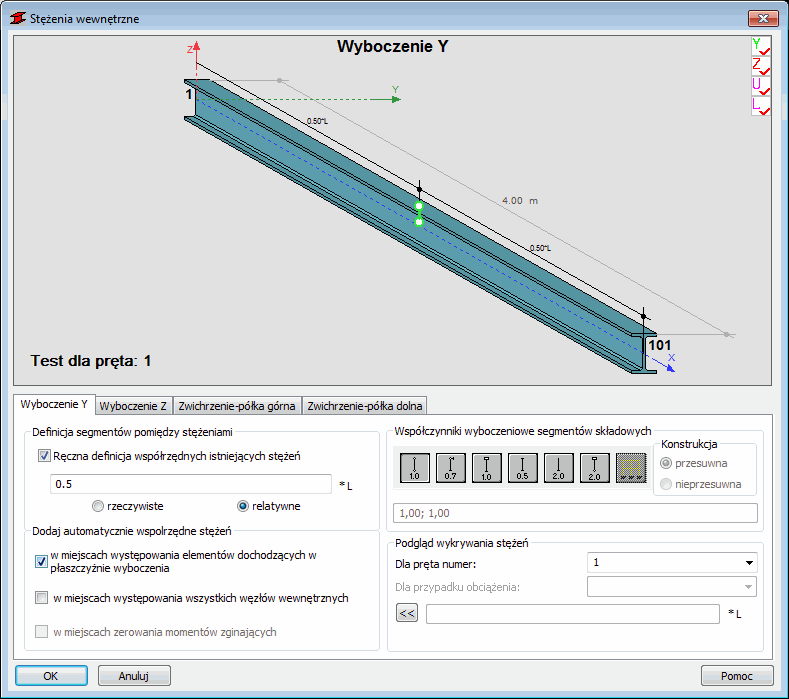Select the rzeczywiste radio option
The image size is (789, 699).
tap(98, 506)
